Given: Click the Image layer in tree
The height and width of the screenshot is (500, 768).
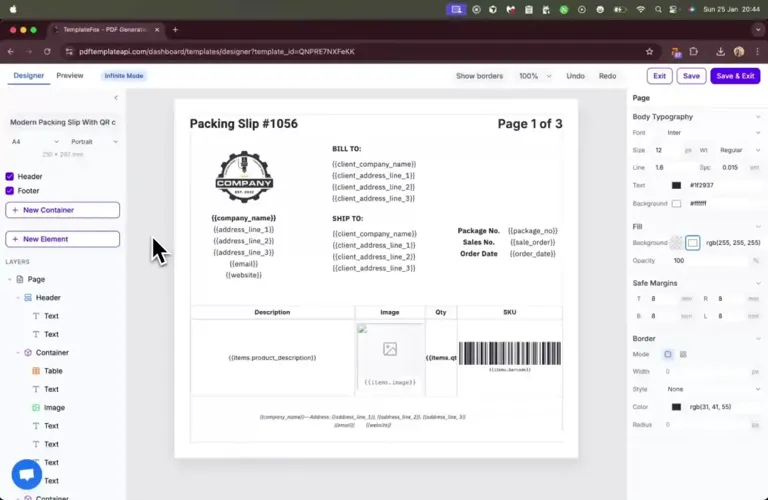Looking at the screenshot, I should (53, 408).
